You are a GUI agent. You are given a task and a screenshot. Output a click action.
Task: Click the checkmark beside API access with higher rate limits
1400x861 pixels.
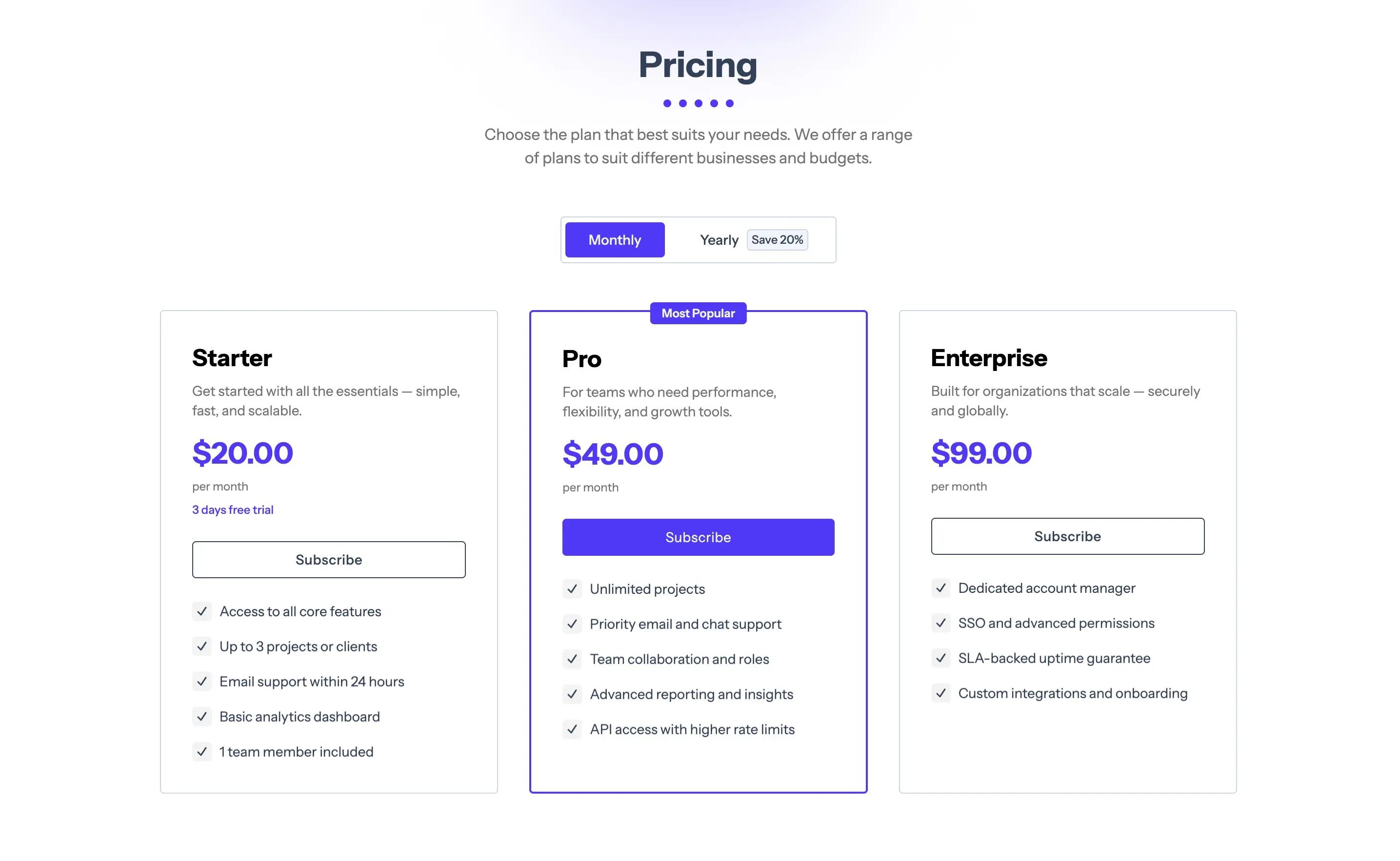click(572, 729)
